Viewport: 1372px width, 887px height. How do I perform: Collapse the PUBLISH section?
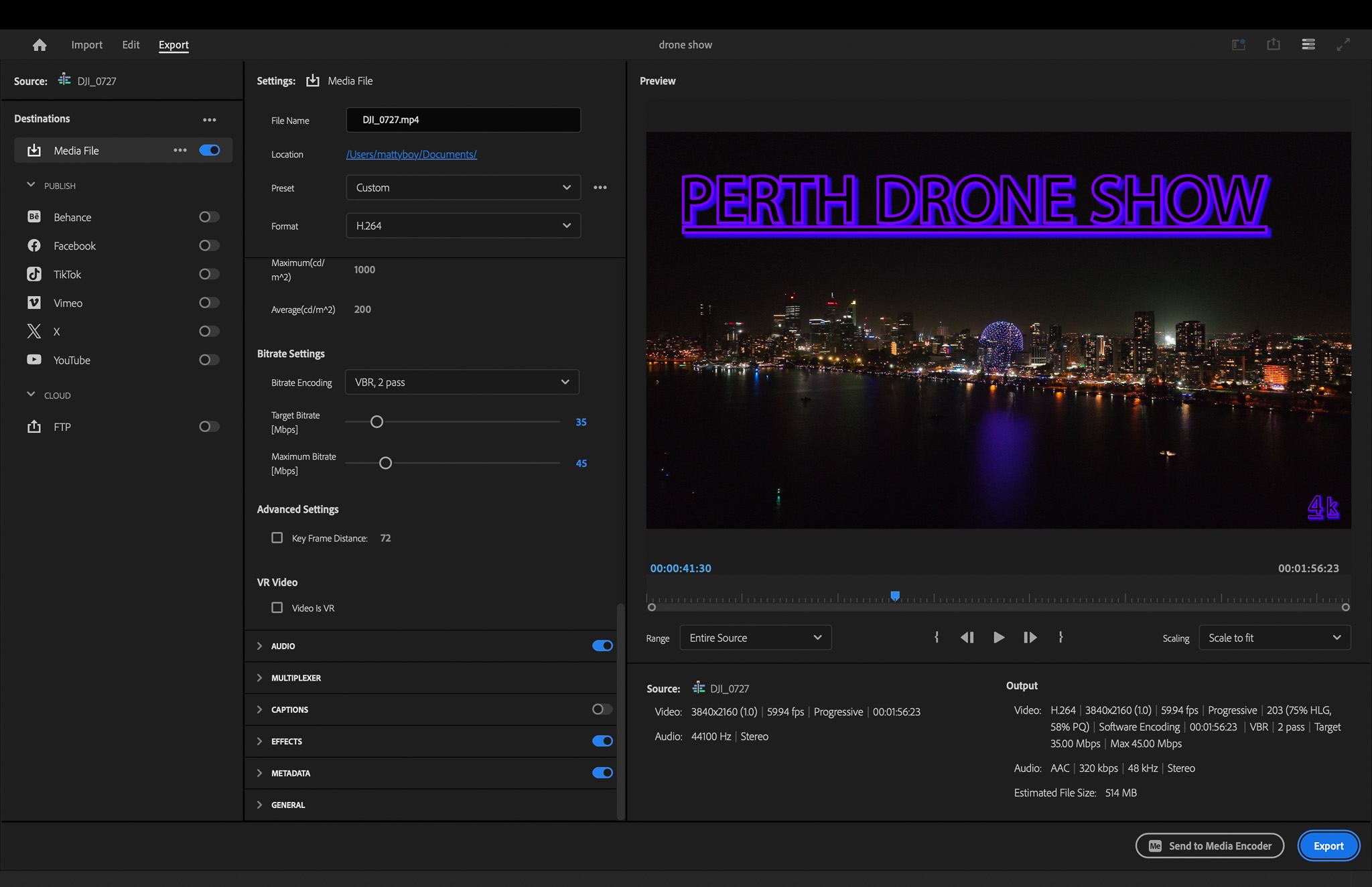tap(31, 185)
